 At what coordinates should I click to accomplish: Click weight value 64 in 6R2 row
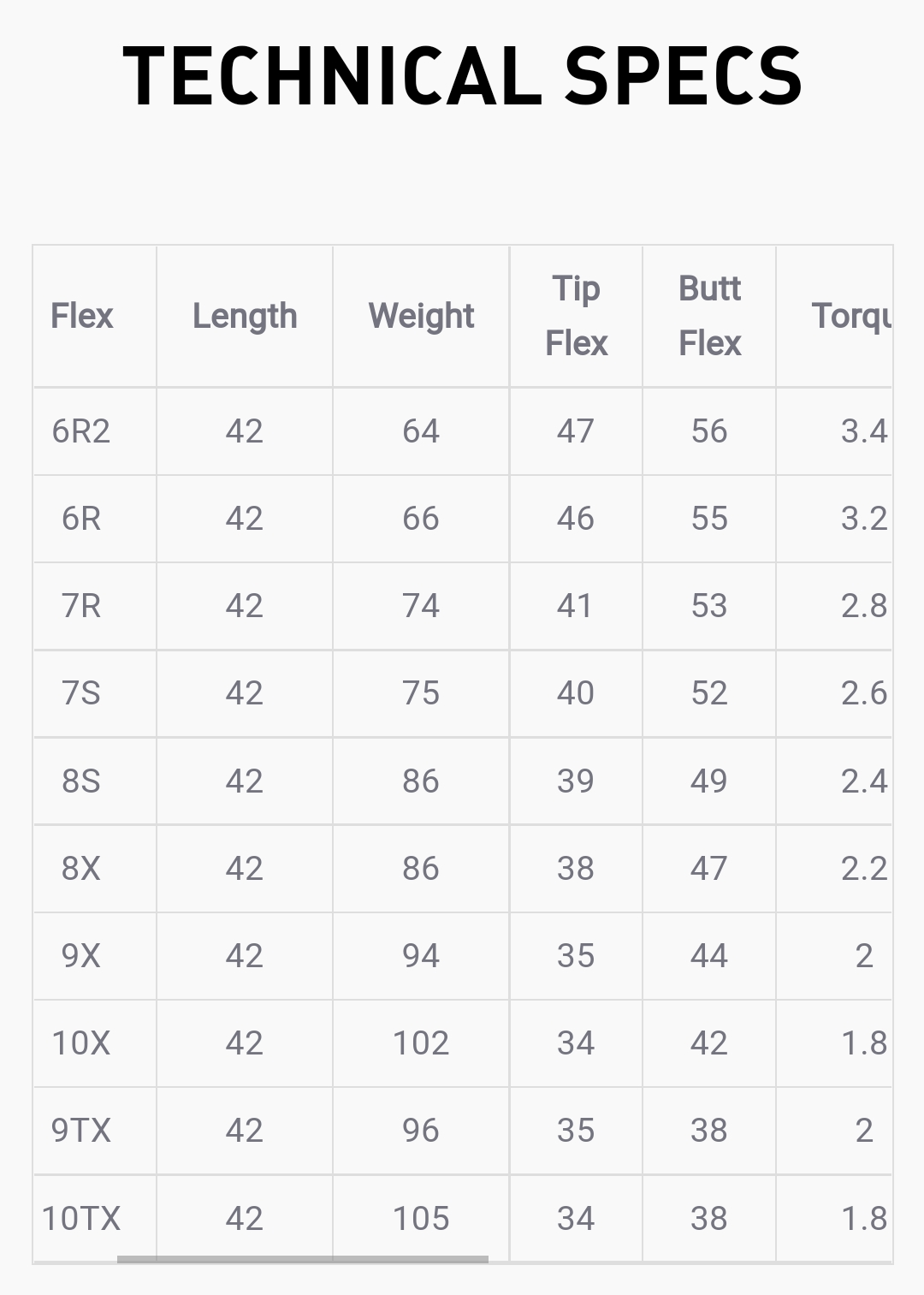pos(421,431)
